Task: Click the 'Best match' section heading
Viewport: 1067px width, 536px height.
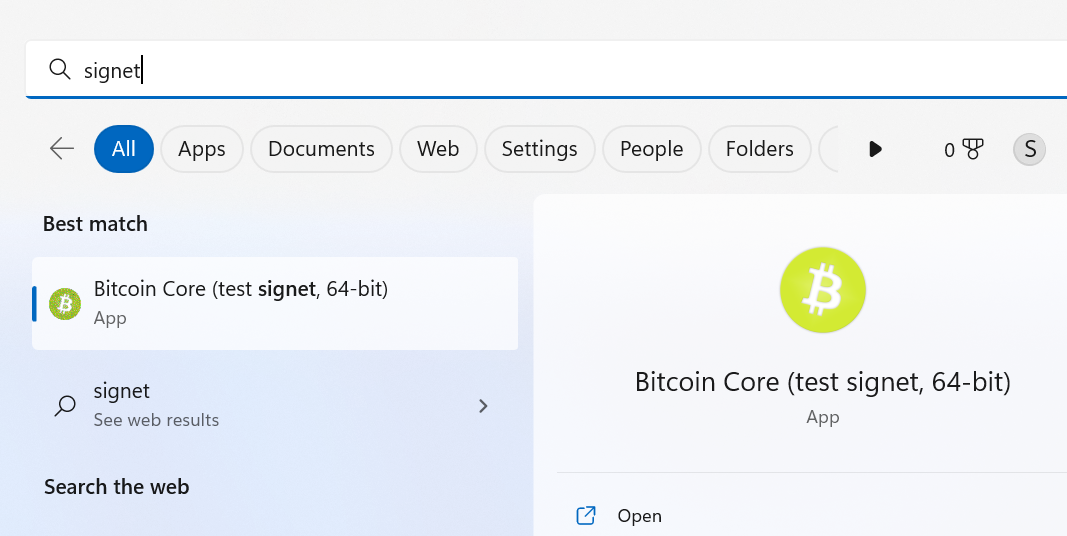Action: [x=95, y=224]
